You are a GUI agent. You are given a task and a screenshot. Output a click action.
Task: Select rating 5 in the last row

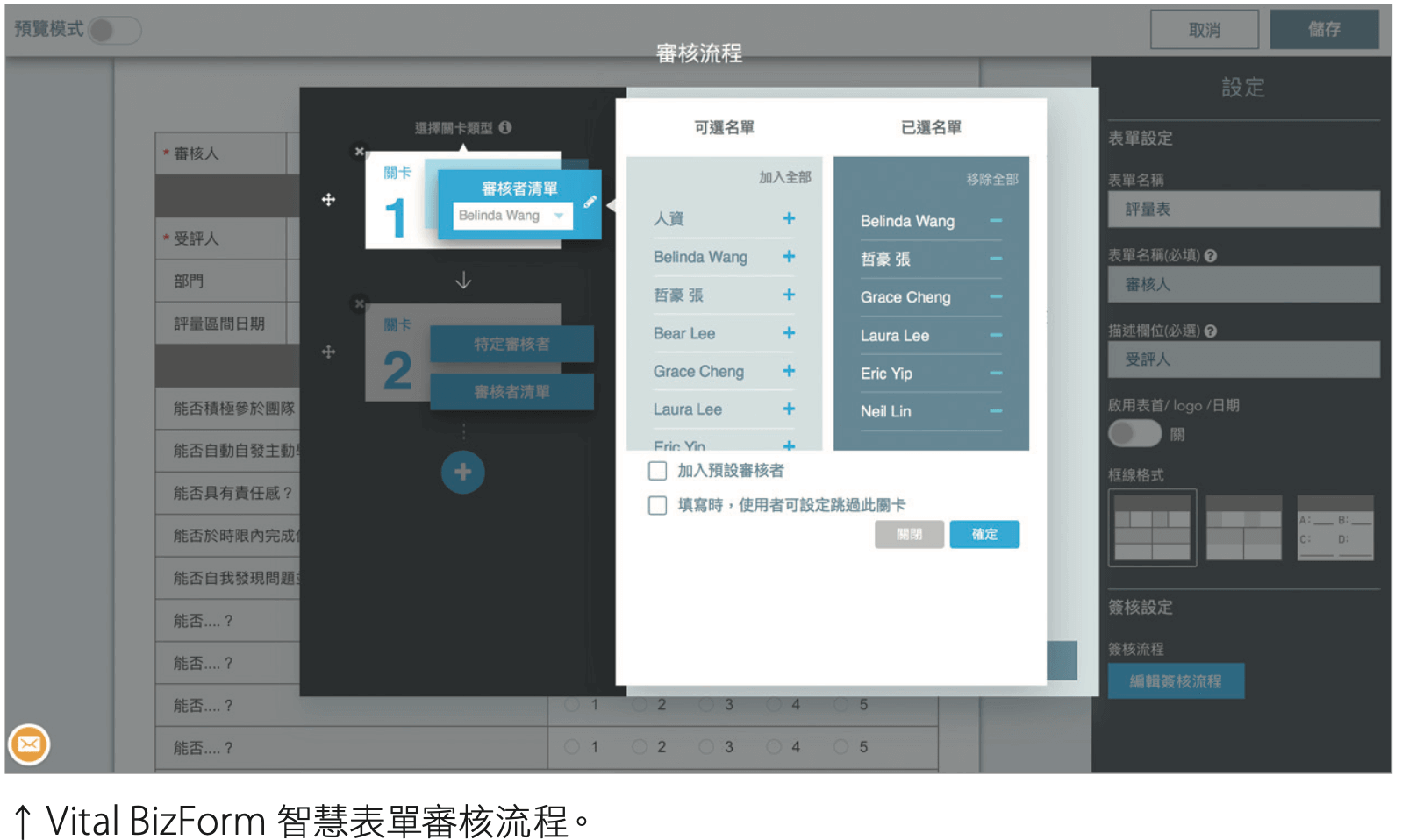tap(841, 746)
